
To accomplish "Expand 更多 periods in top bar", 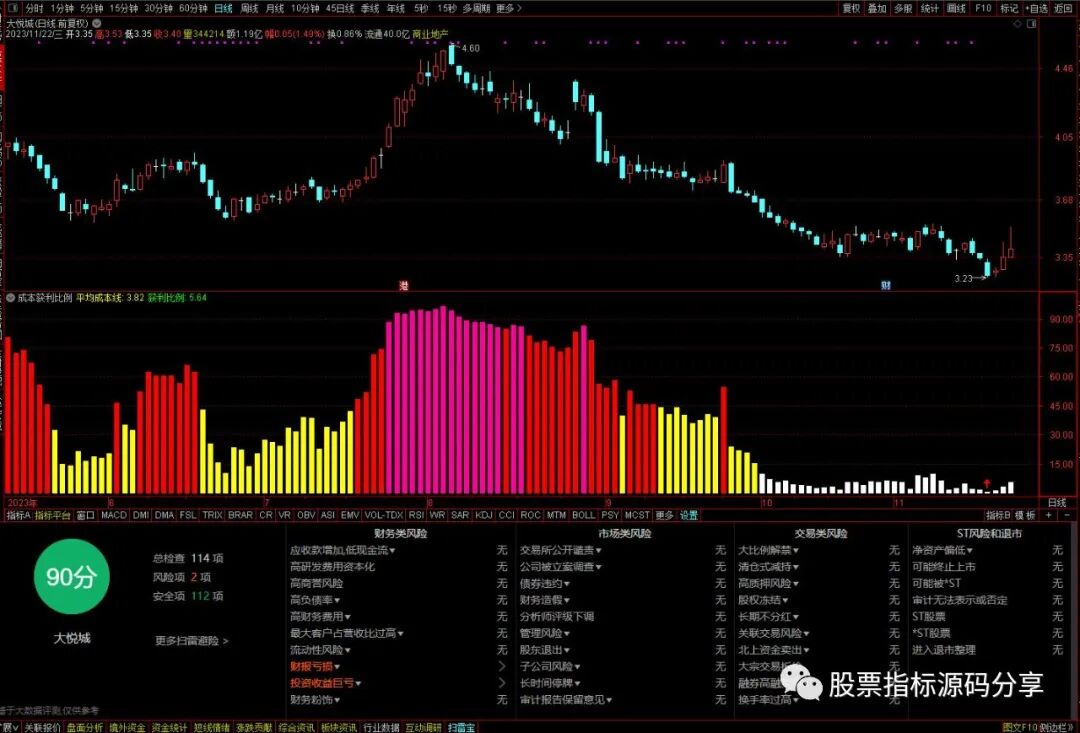I will [508, 8].
